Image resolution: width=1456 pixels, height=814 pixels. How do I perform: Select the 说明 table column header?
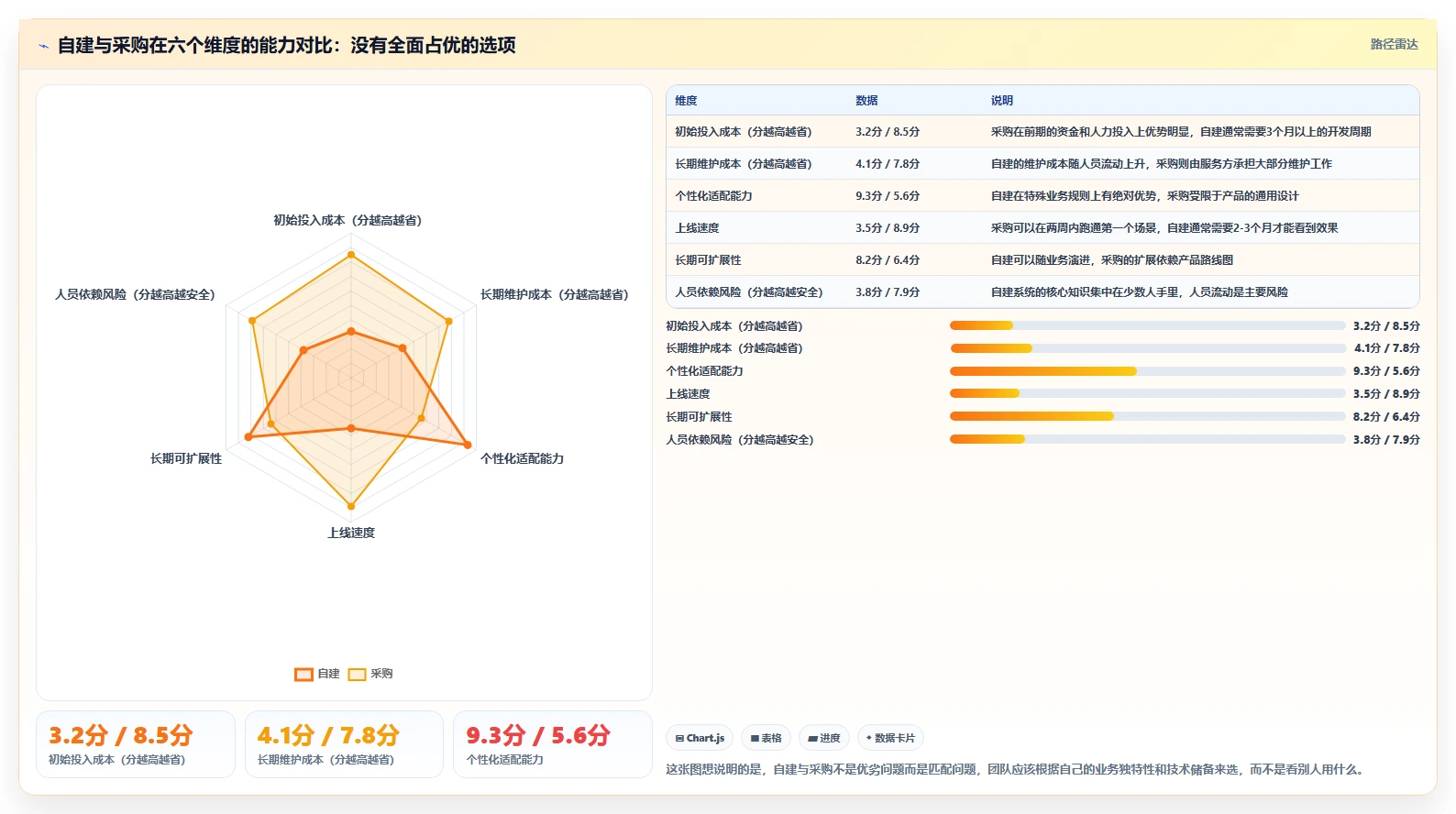pos(1001,101)
